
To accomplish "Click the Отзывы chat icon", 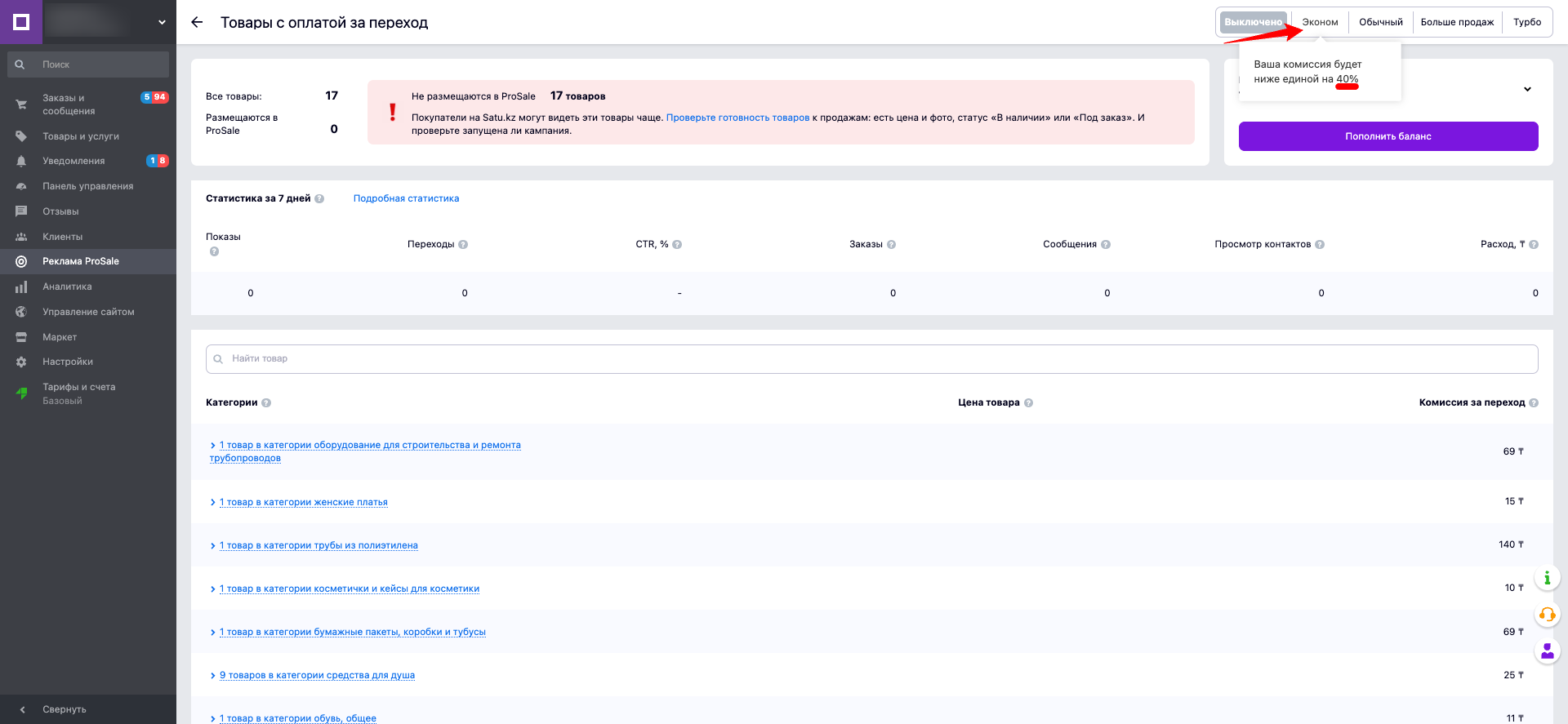I will coord(21,211).
